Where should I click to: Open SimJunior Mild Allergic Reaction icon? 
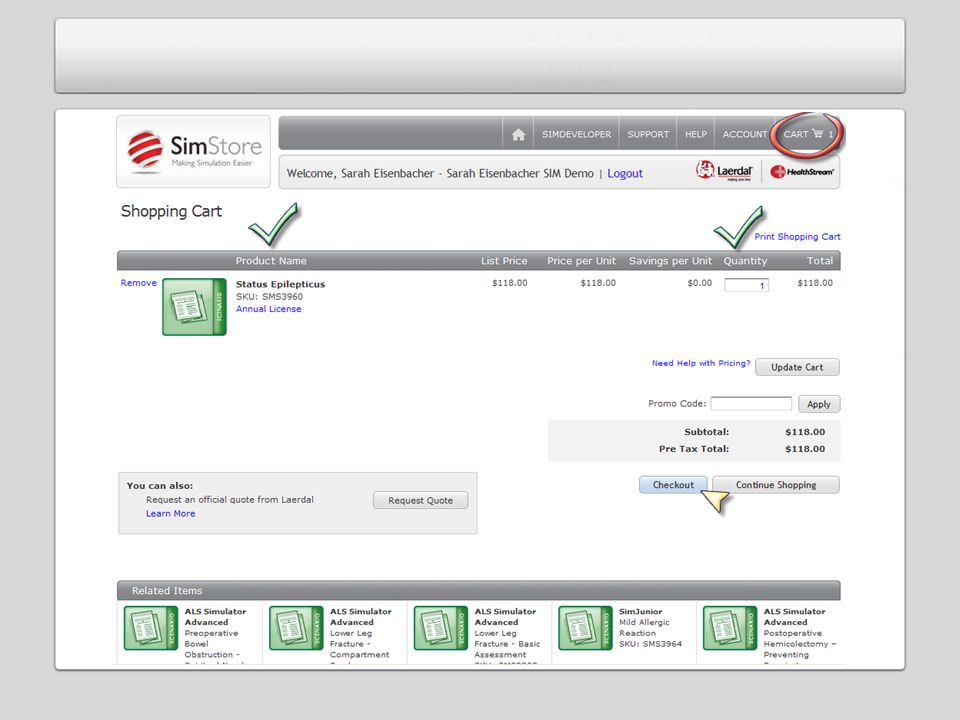coord(585,628)
